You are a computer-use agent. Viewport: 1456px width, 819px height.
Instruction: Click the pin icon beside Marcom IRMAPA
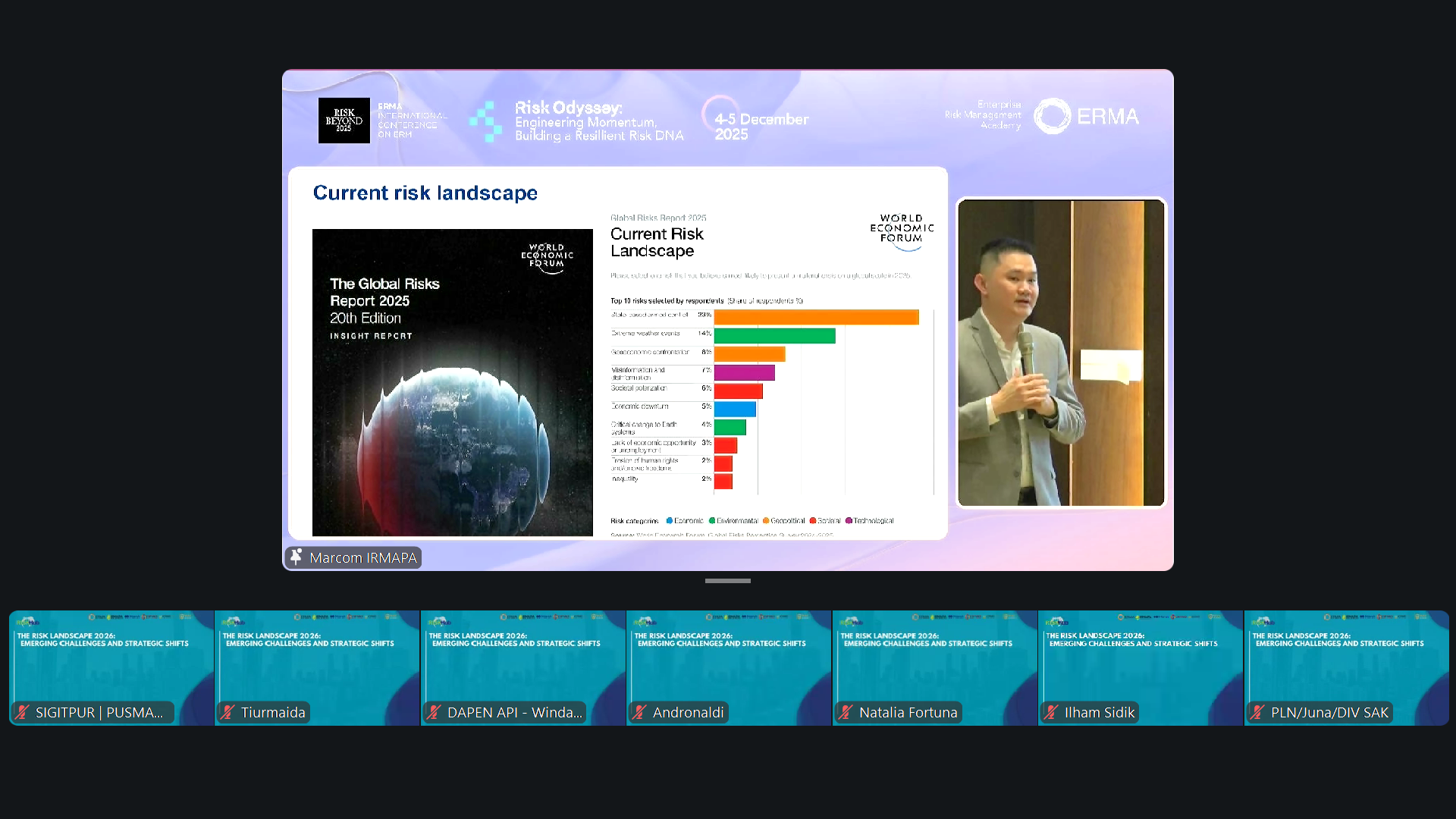[297, 557]
